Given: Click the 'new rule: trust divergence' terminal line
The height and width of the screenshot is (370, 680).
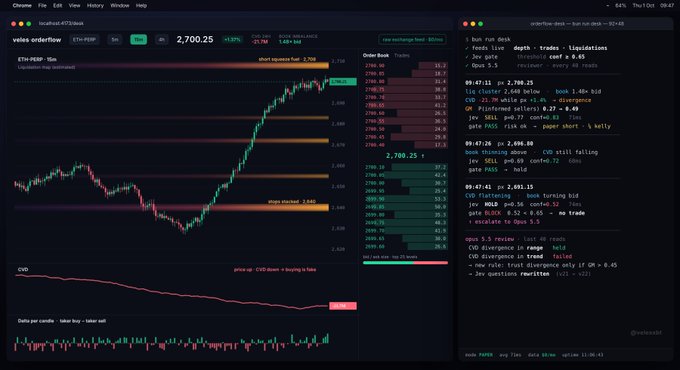Looking at the screenshot, I should point(543,265).
